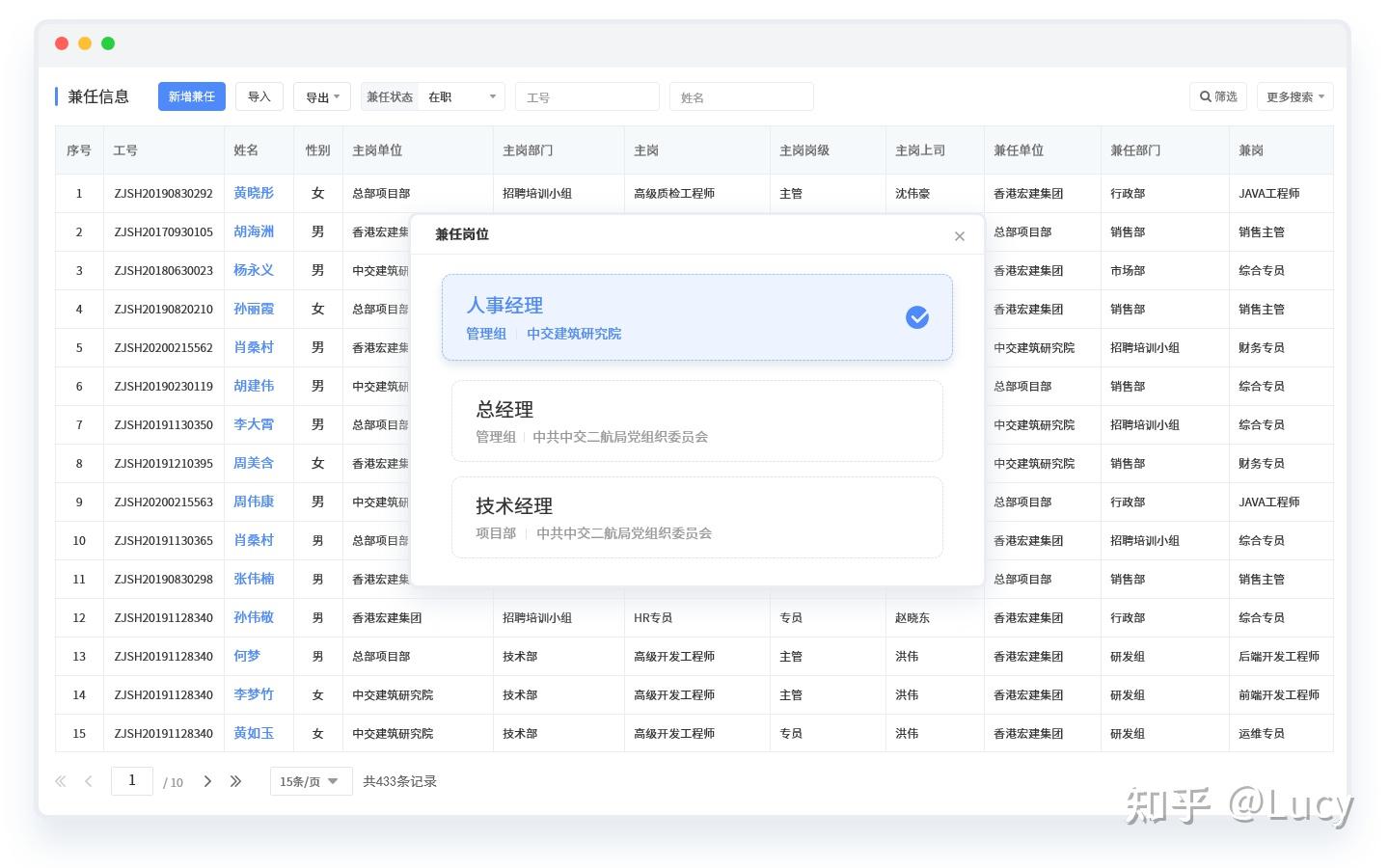Pick the 技术经理 position card
This screenshot has width=1389, height=868.
697,518
